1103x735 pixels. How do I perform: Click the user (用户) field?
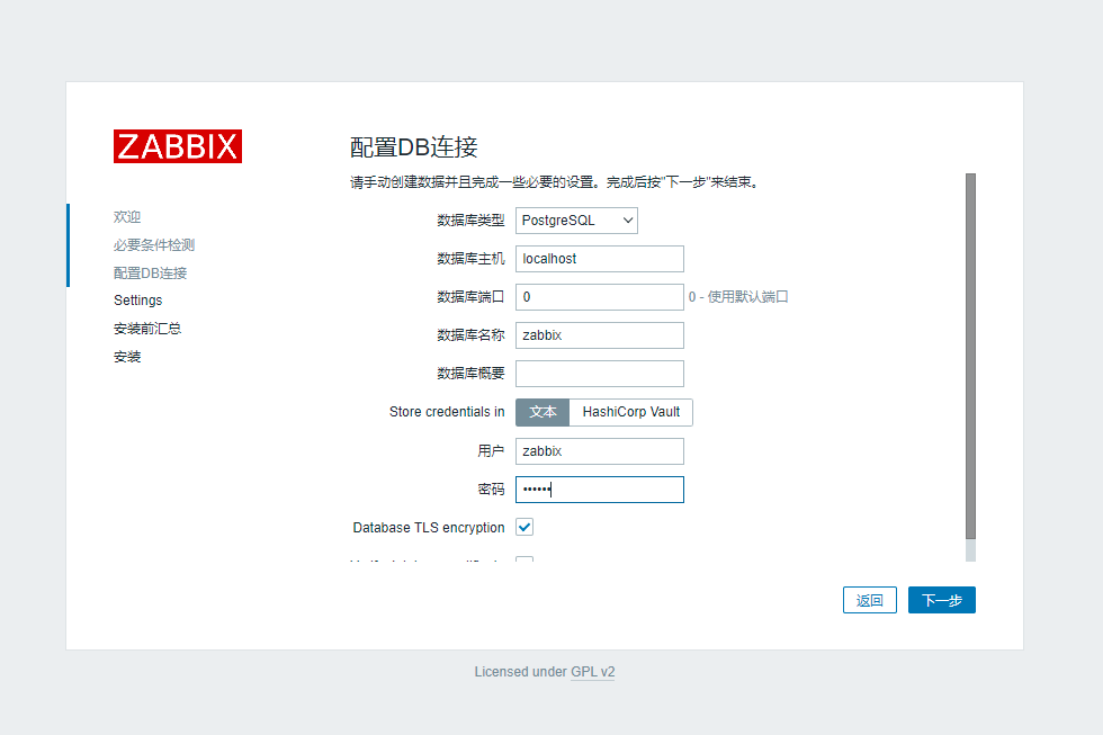599,452
